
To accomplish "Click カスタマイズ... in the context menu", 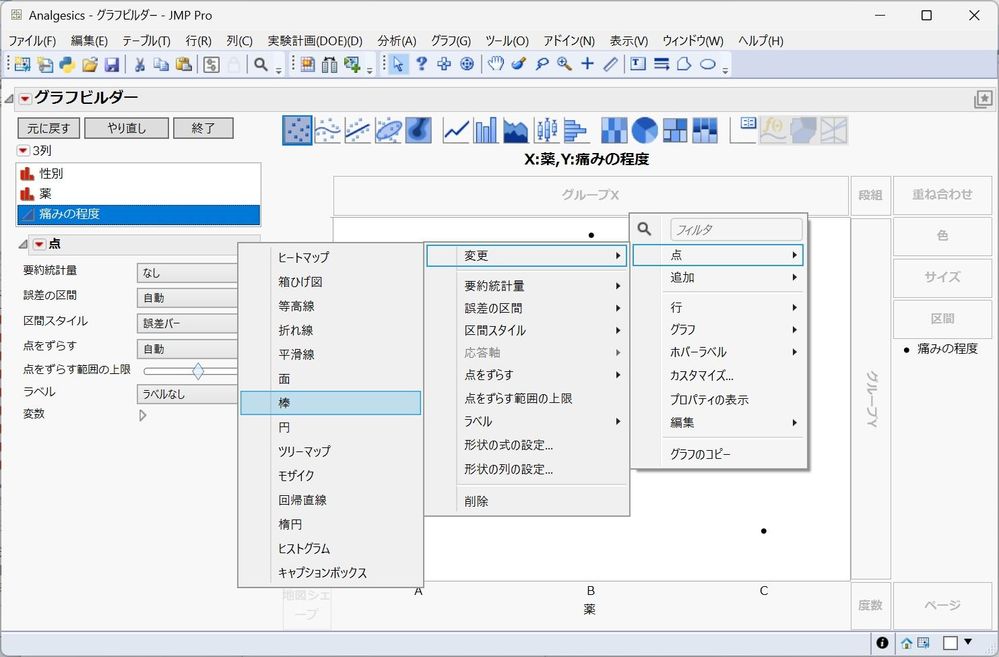I will click(702, 376).
